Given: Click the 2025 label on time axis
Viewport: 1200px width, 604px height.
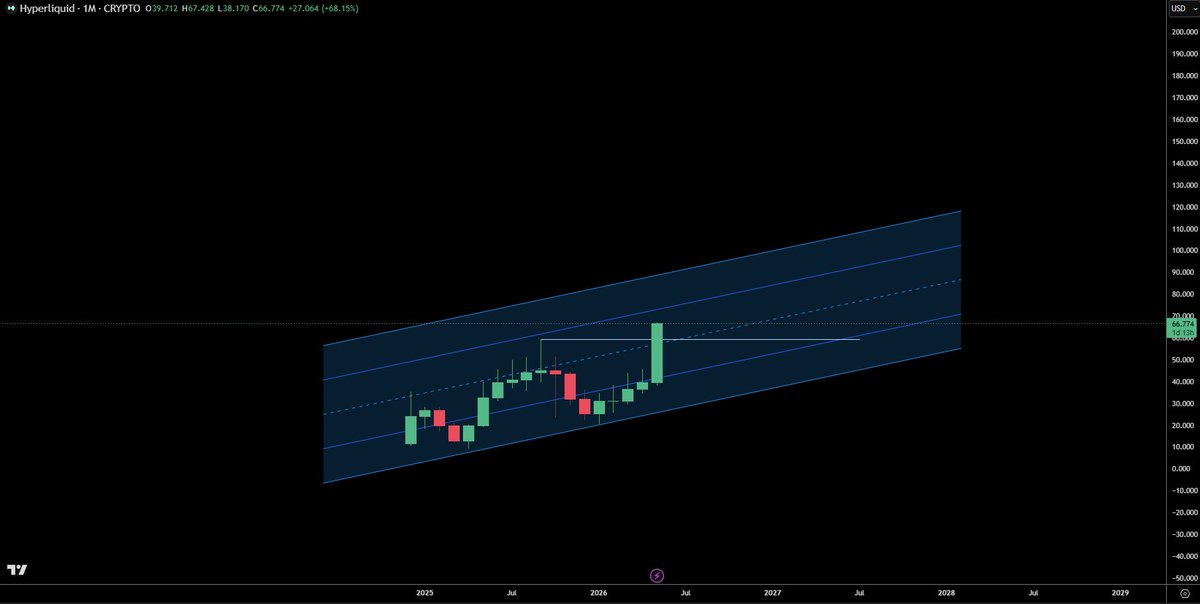Looking at the screenshot, I should pyautogui.click(x=425, y=593).
